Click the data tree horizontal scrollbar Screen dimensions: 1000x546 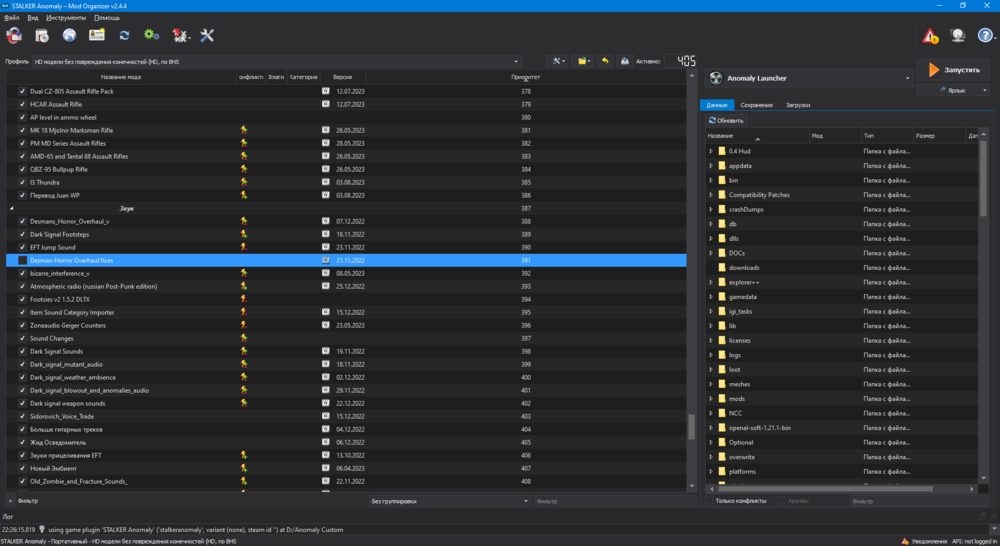pos(825,489)
